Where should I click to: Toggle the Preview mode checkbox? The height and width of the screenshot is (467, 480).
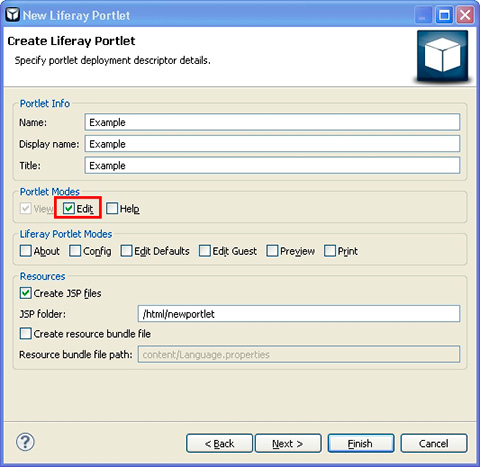(272, 251)
